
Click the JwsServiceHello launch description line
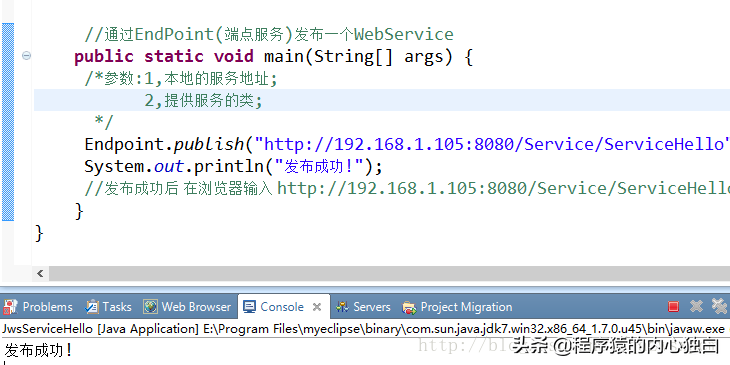tap(364, 329)
